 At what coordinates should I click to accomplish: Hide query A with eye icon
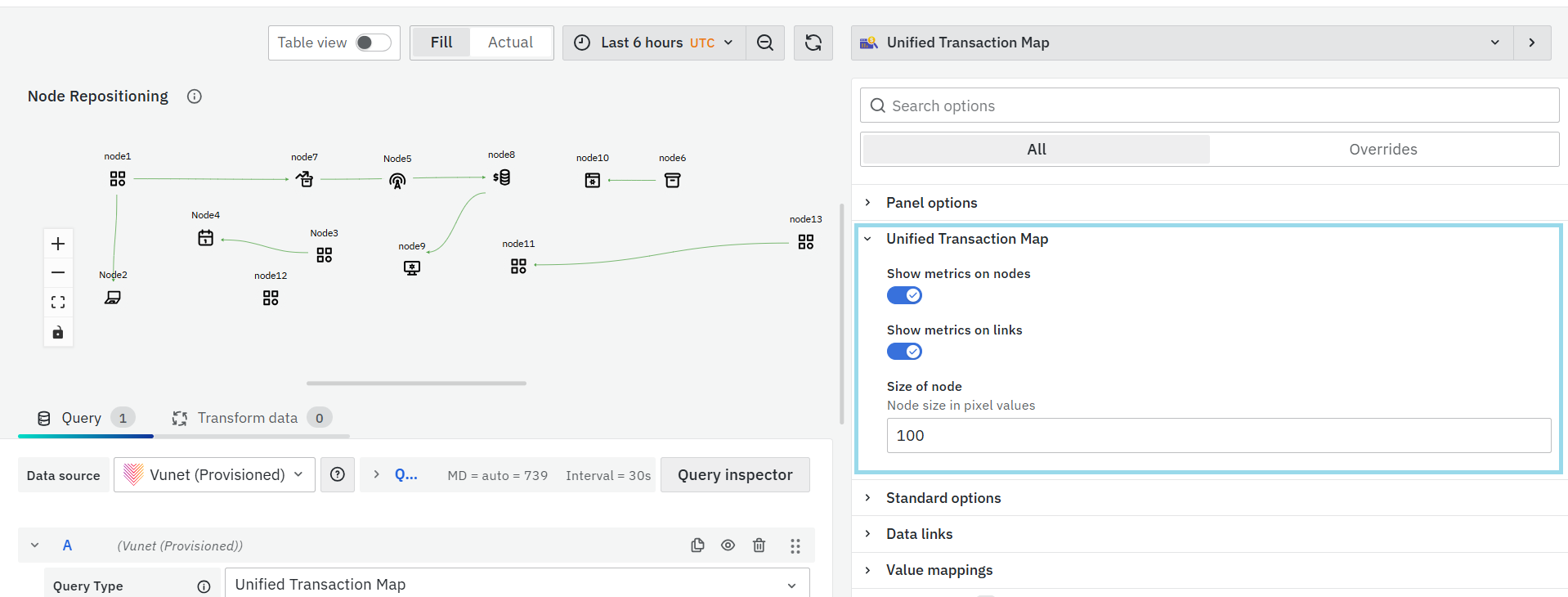pyautogui.click(x=728, y=545)
